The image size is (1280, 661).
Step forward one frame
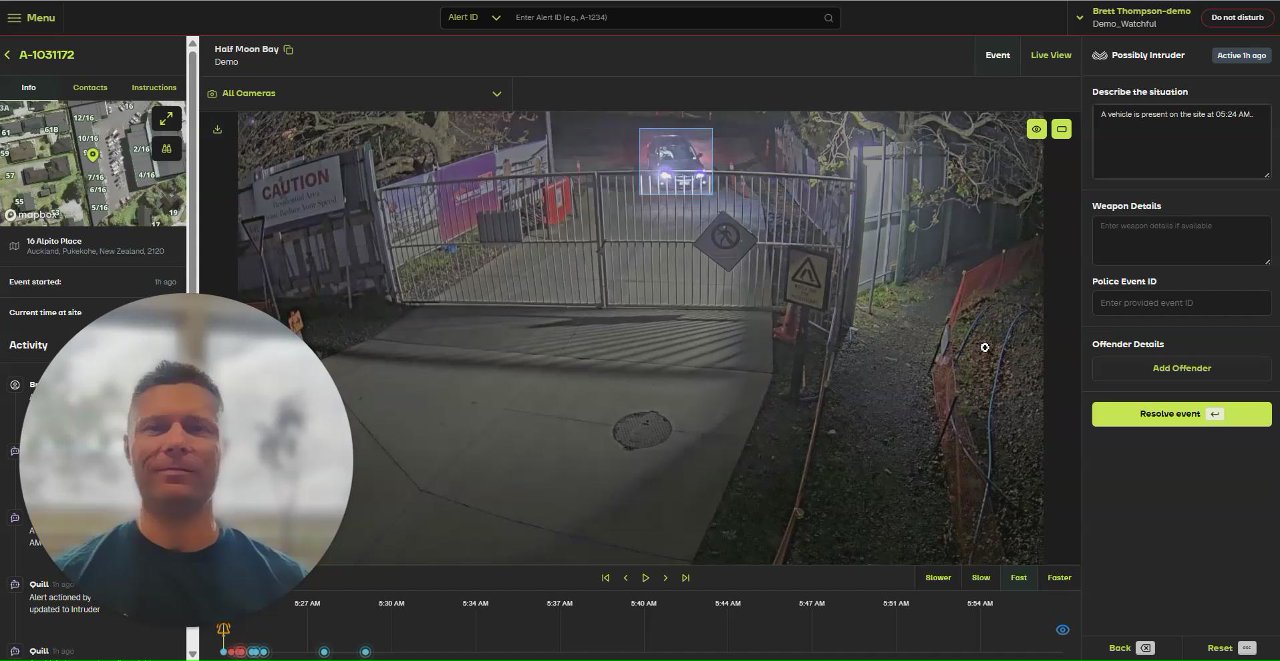(x=666, y=578)
